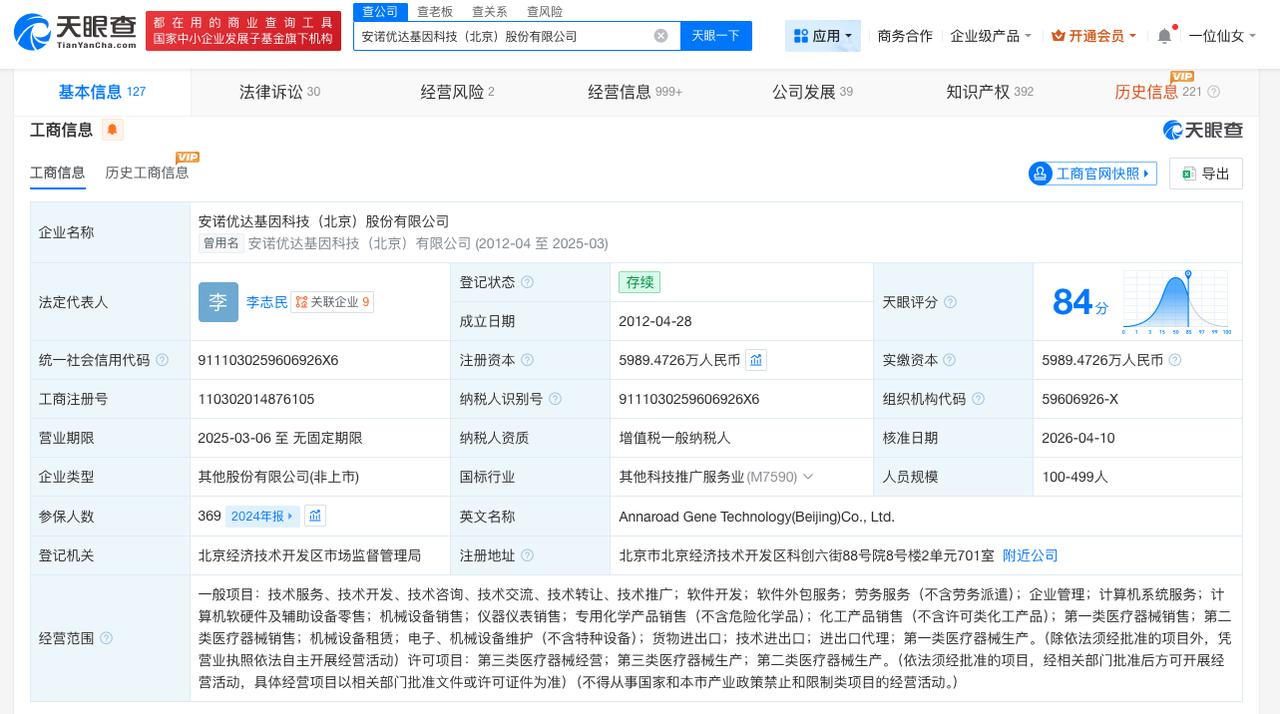Click the help icon next to 统一社会信用代码
Image resolution: width=1280 pixels, height=714 pixels.
162,360
